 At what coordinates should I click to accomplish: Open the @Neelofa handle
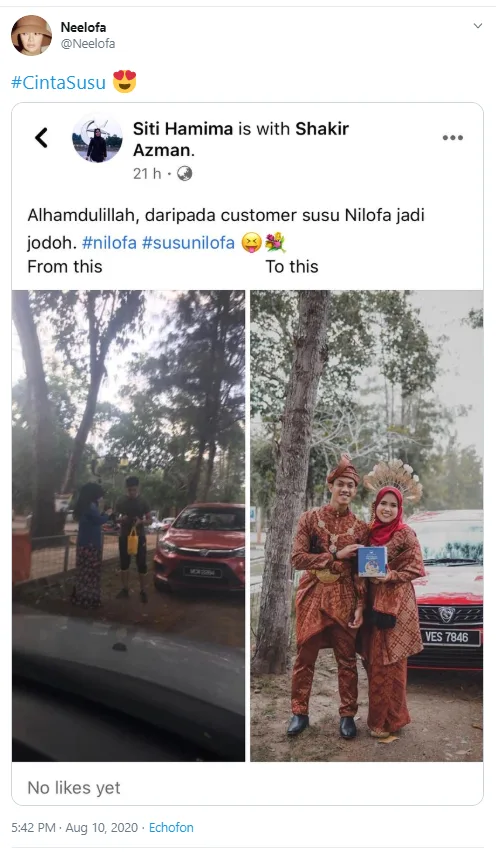(x=88, y=44)
